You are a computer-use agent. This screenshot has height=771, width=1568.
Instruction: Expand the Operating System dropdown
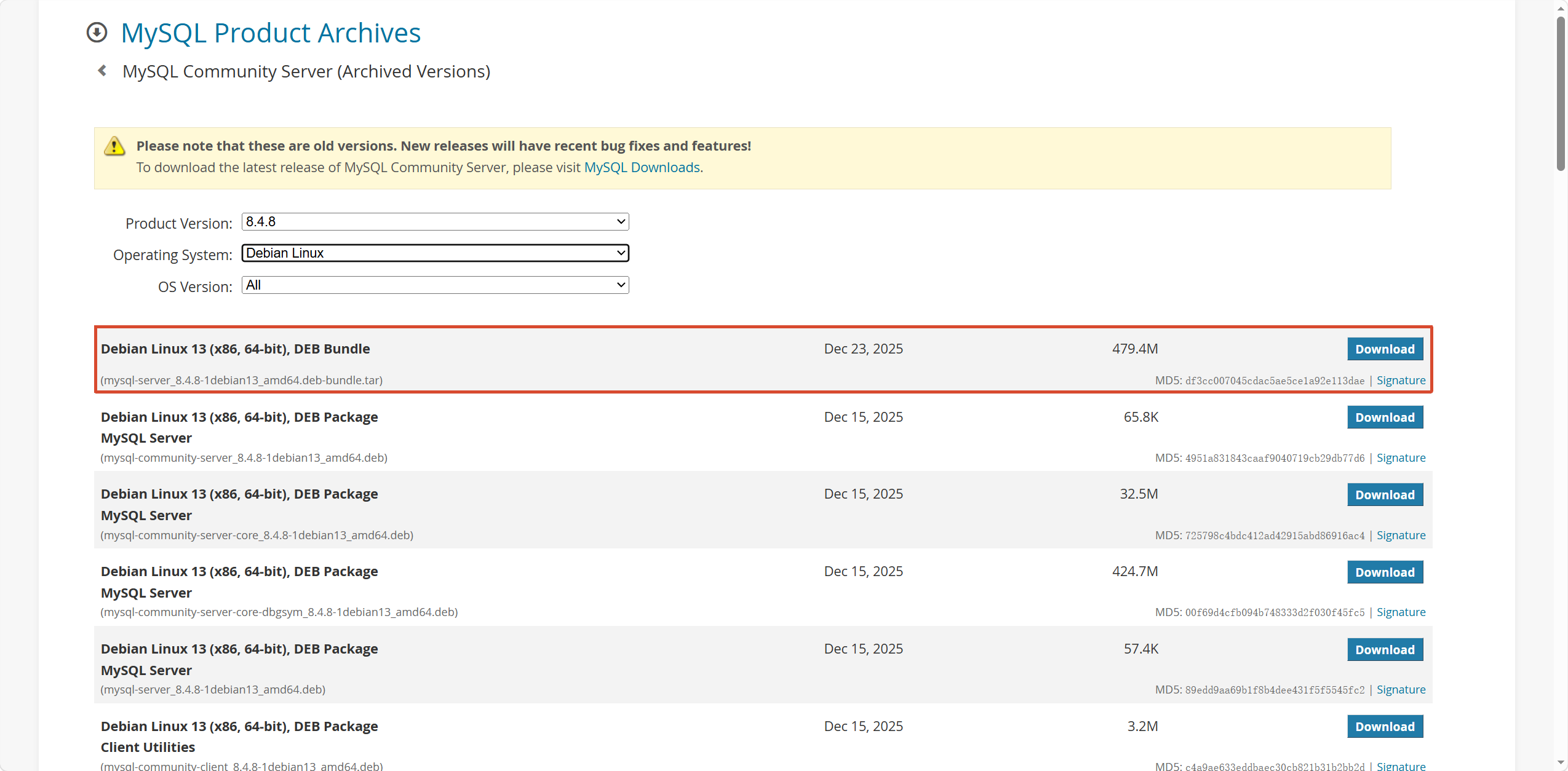click(x=435, y=253)
